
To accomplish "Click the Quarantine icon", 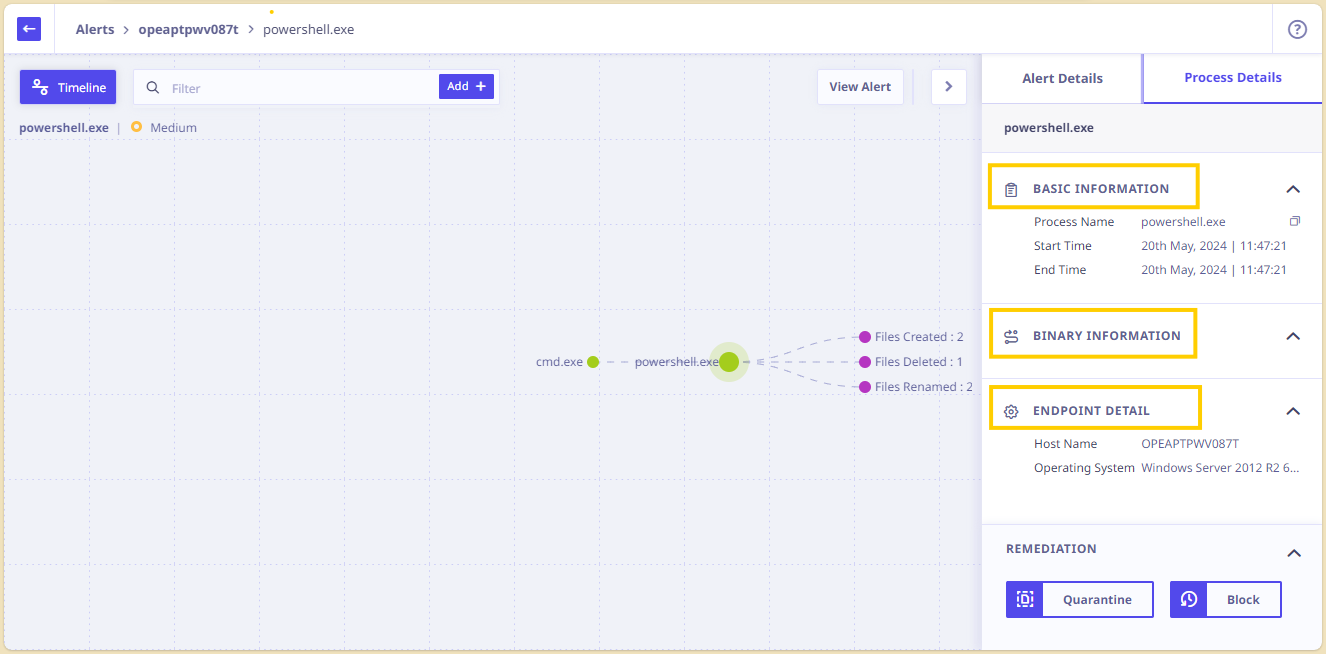I will pyautogui.click(x=1024, y=599).
